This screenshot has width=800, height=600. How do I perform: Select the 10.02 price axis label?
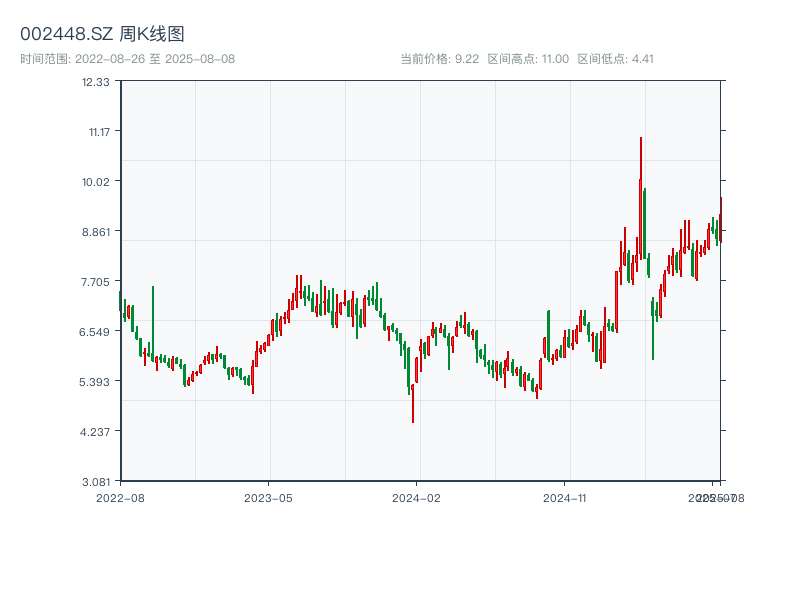pos(96,181)
